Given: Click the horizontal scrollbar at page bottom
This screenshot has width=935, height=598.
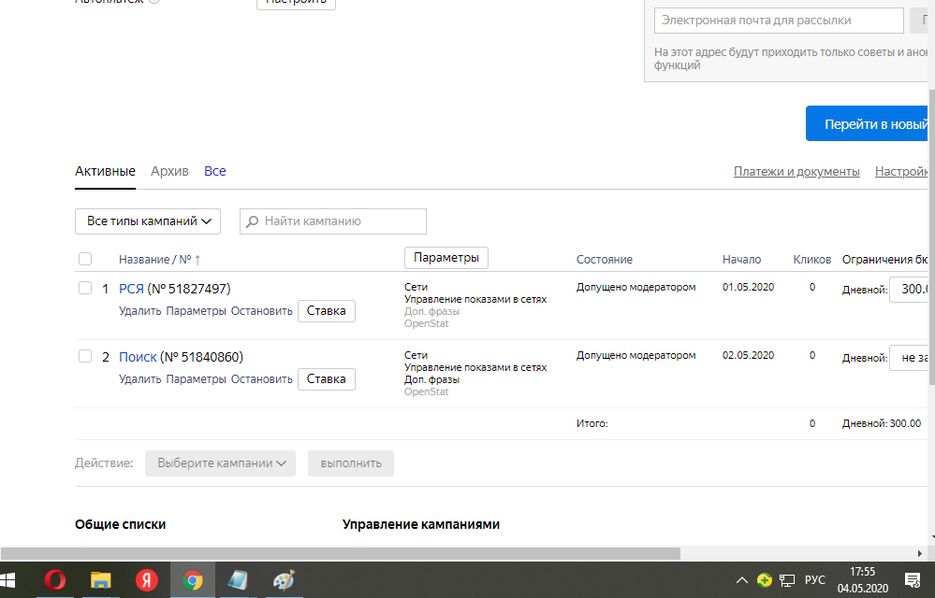Looking at the screenshot, I should coord(340,553).
